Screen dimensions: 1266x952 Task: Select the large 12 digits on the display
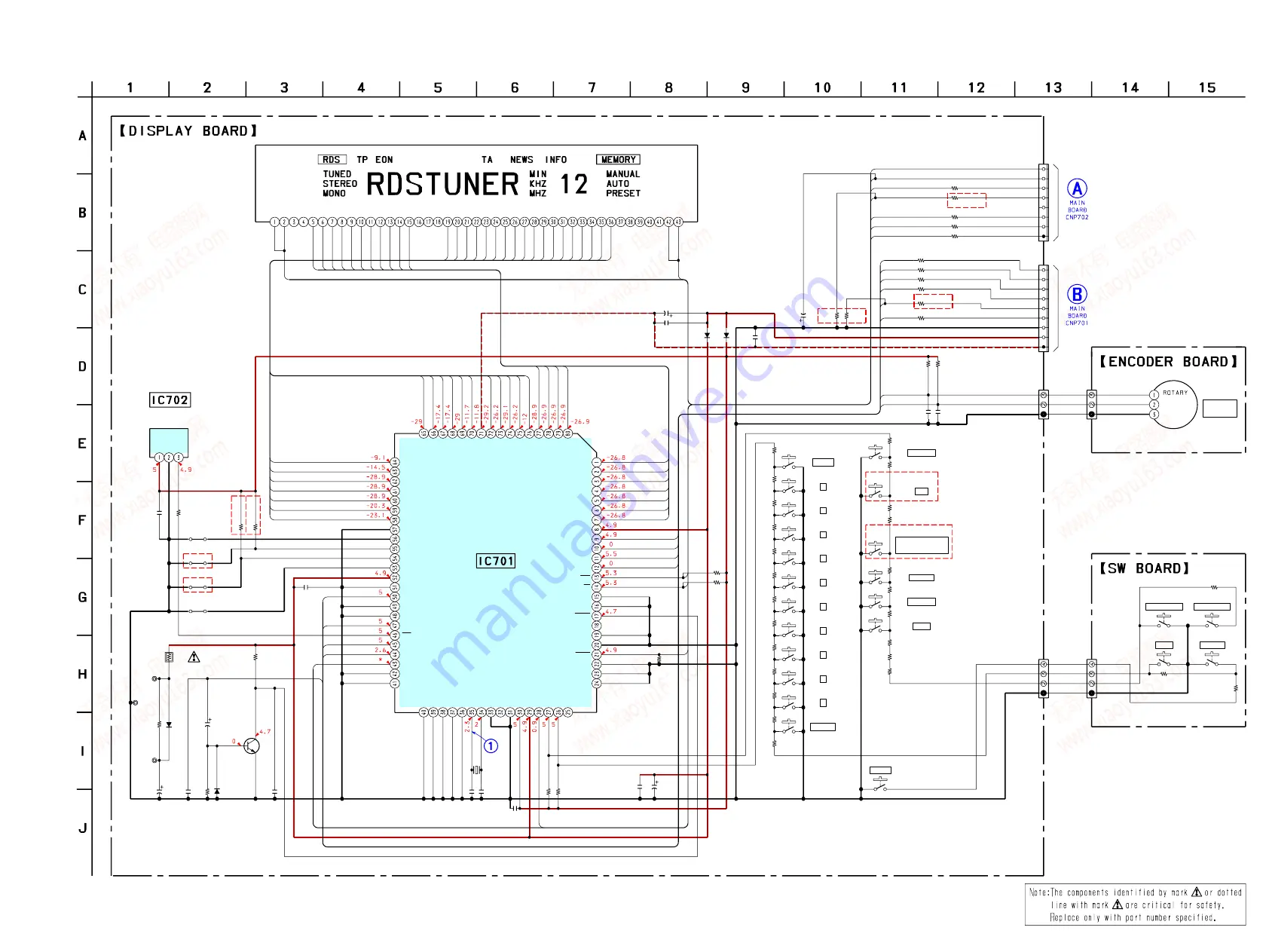[x=573, y=185]
